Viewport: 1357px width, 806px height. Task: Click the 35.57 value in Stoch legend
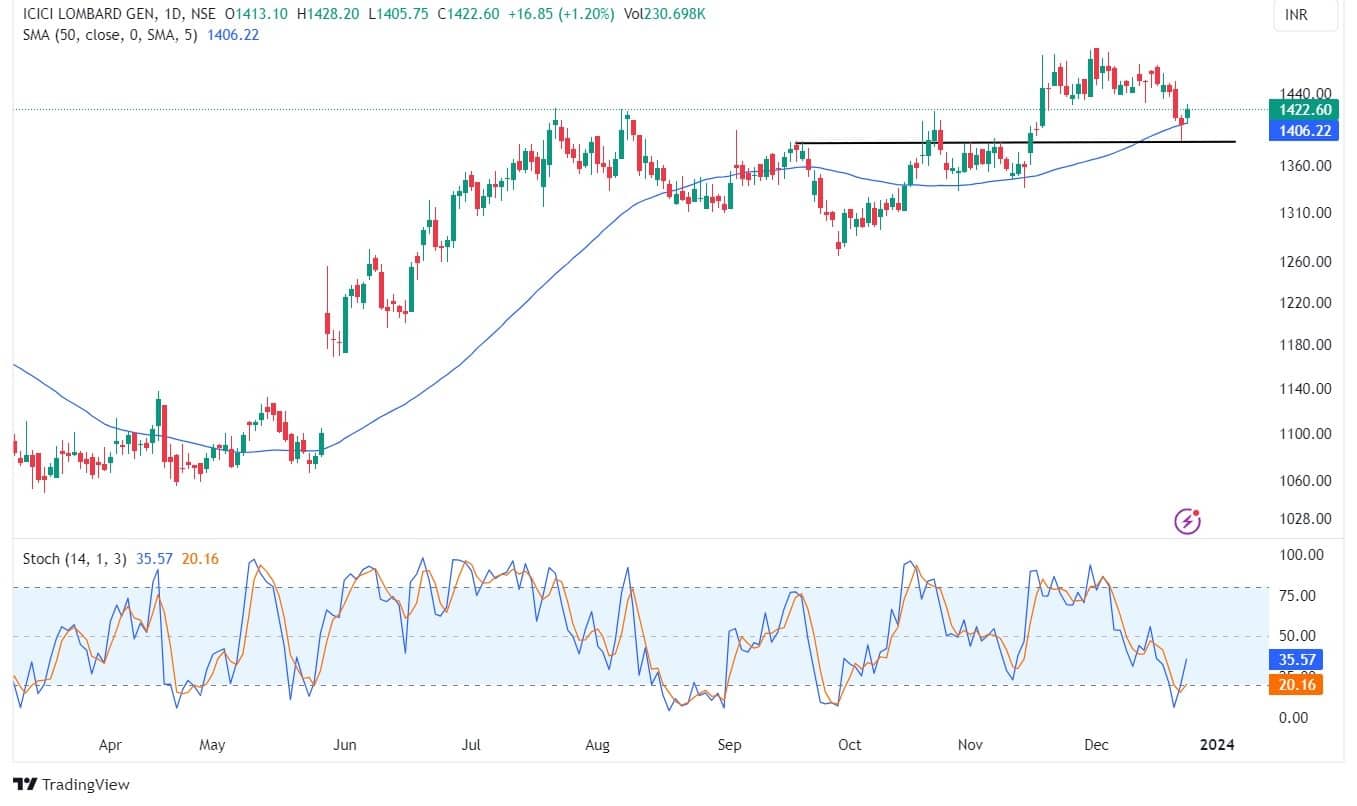click(152, 559)
